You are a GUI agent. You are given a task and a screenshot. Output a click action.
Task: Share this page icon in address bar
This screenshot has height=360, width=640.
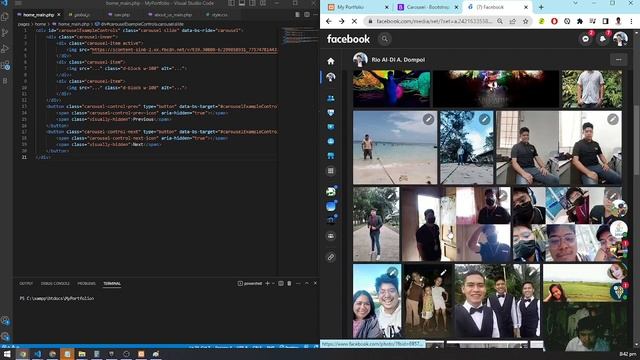[x=513, y=21]
